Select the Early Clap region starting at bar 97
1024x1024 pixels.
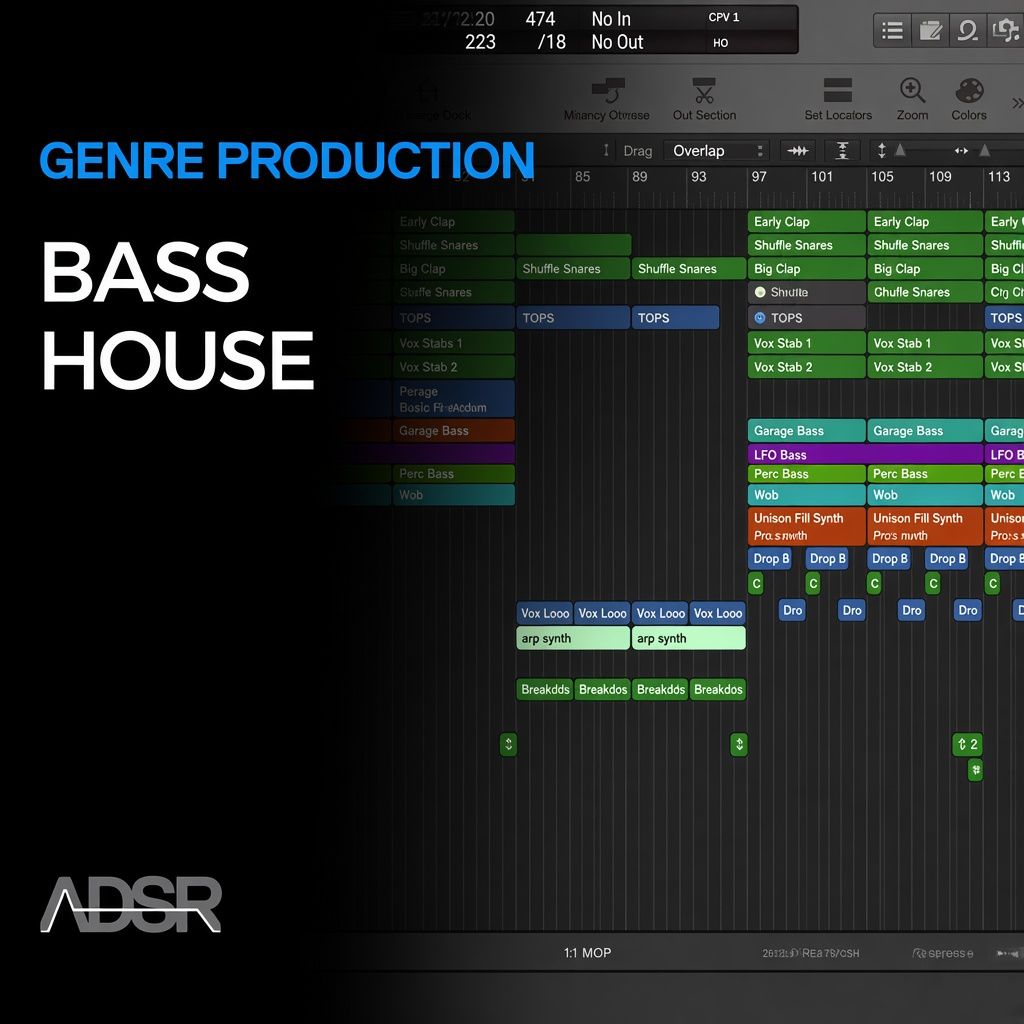[x=807, y=221]
